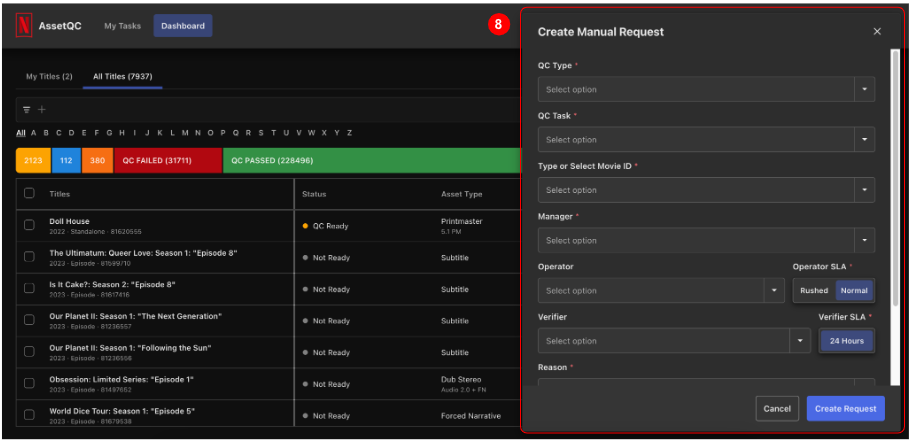
Task: Select the All Titles (7937) tab
Action: tap(122, 76)
